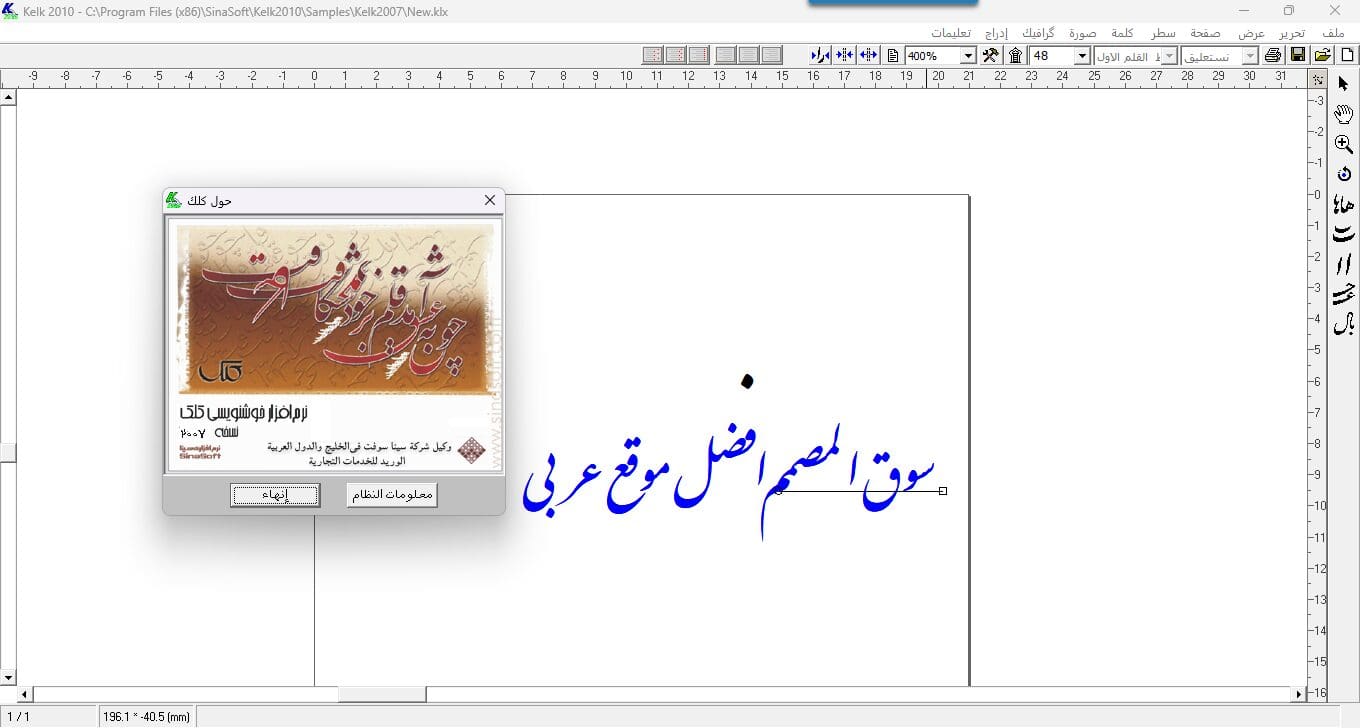
Task: Click the compress horizontal spacing arrows icon
Action: click(844, 55)
